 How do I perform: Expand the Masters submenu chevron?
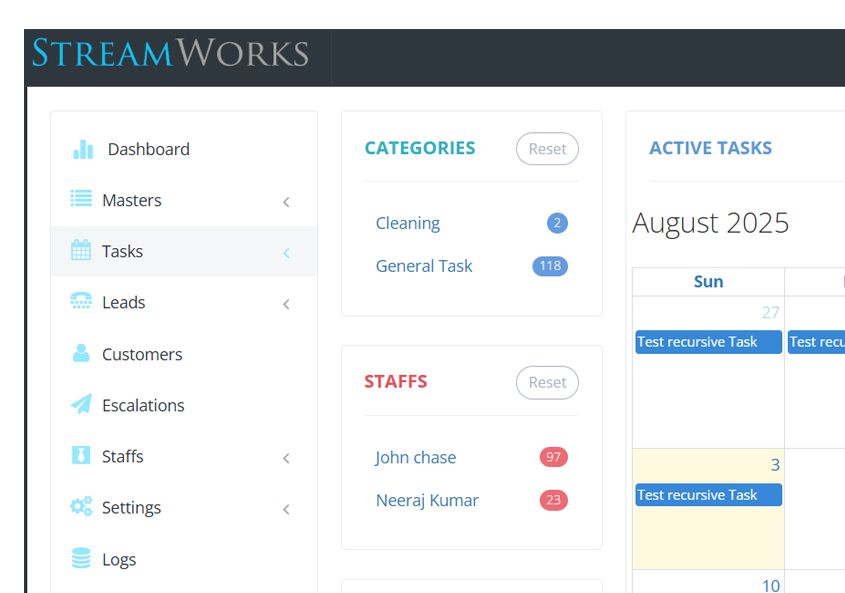286,202
